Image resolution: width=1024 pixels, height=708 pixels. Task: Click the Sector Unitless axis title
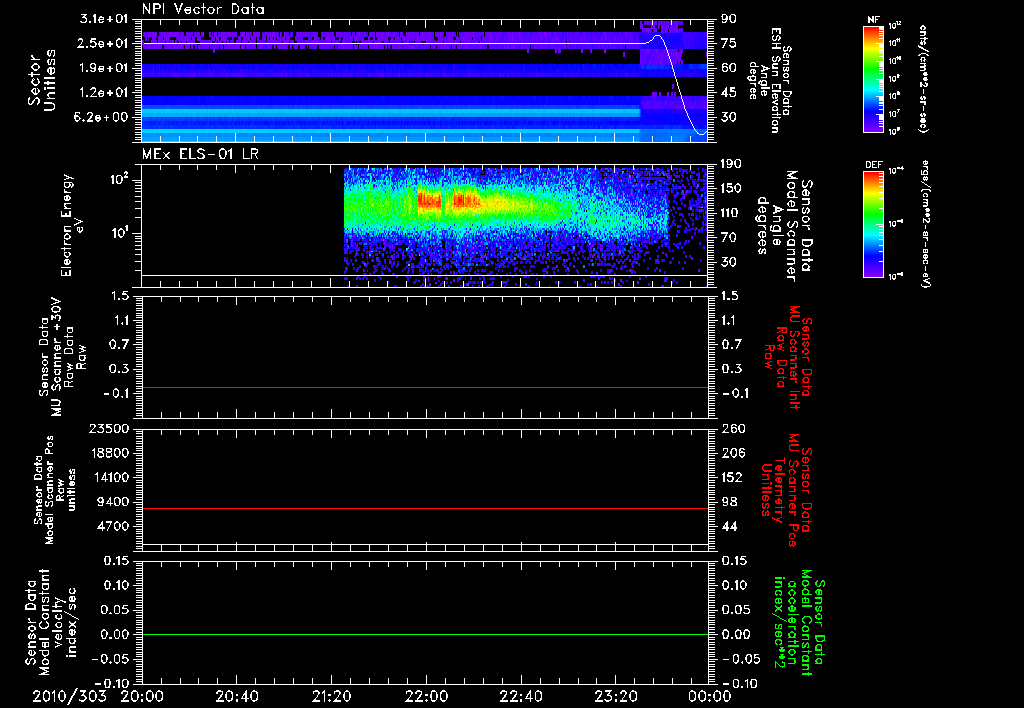pos(42,80)
